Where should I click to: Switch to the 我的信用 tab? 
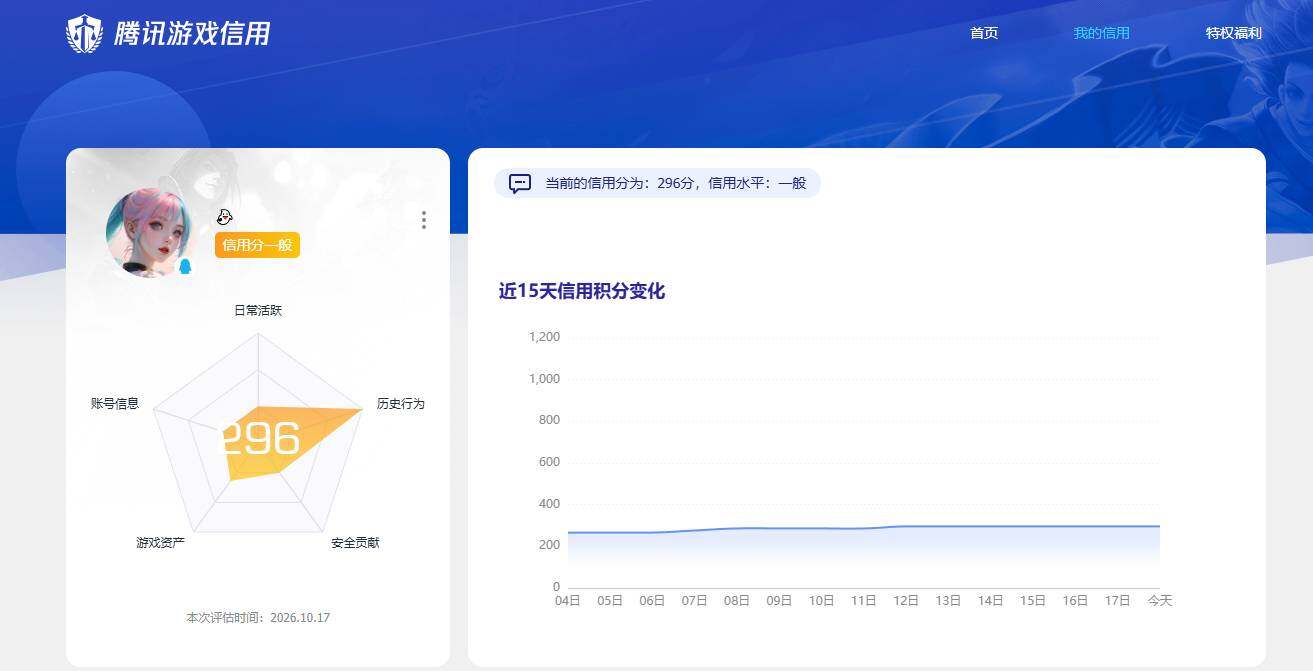pyautogui.click(x=1102, y=33)
